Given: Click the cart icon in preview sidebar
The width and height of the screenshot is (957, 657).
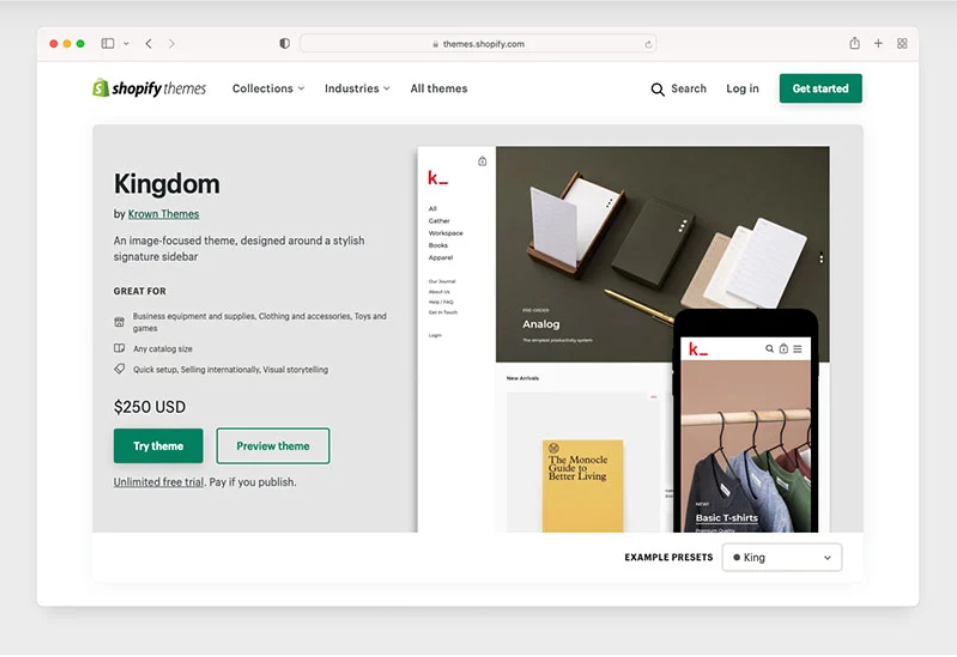Looking at the screenshot, I should click(x=482, y=161).
